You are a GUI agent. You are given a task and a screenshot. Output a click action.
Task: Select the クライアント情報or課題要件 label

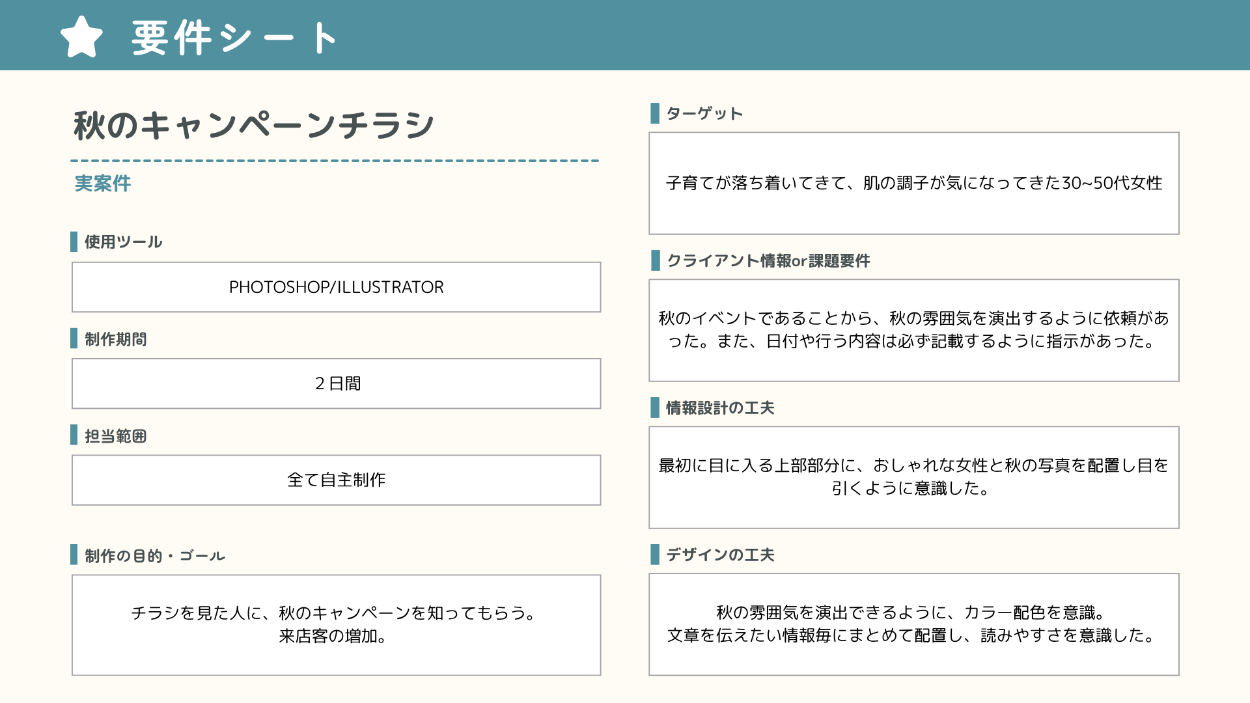pyautogui.click(x=767, y=261)
